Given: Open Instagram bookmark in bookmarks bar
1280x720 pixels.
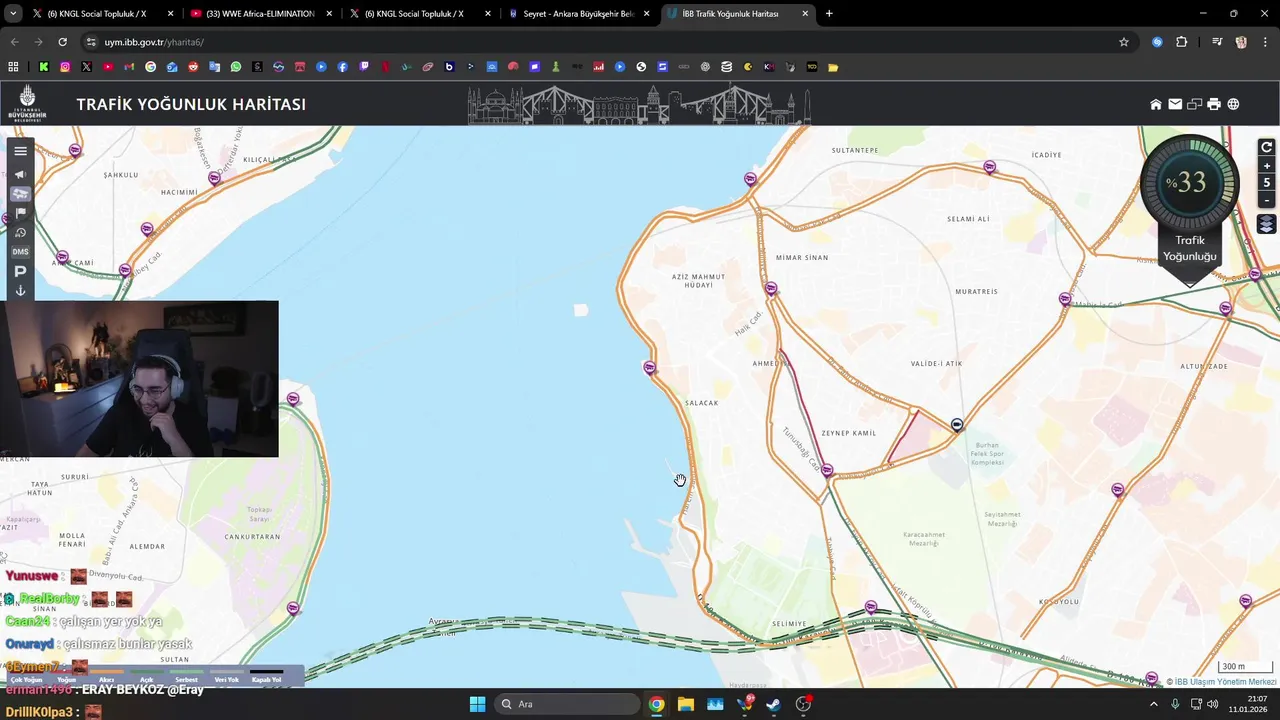Looking at the screenshot, I should [65, 67].
